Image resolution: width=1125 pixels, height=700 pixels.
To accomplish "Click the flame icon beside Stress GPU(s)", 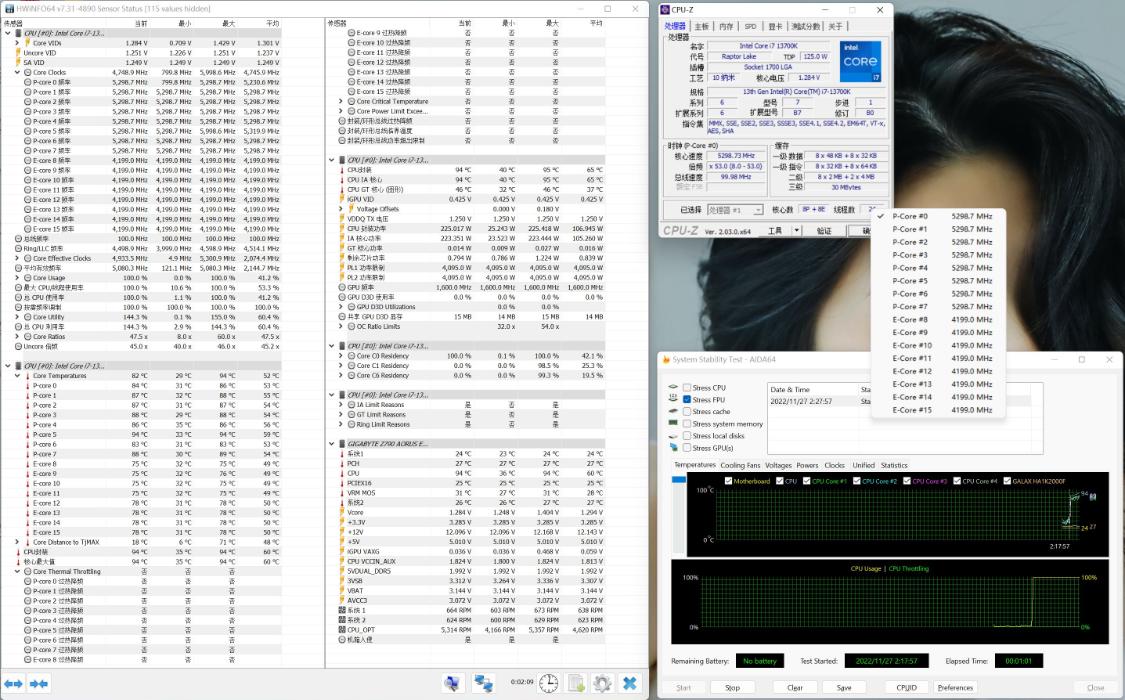I will (673, 447).
